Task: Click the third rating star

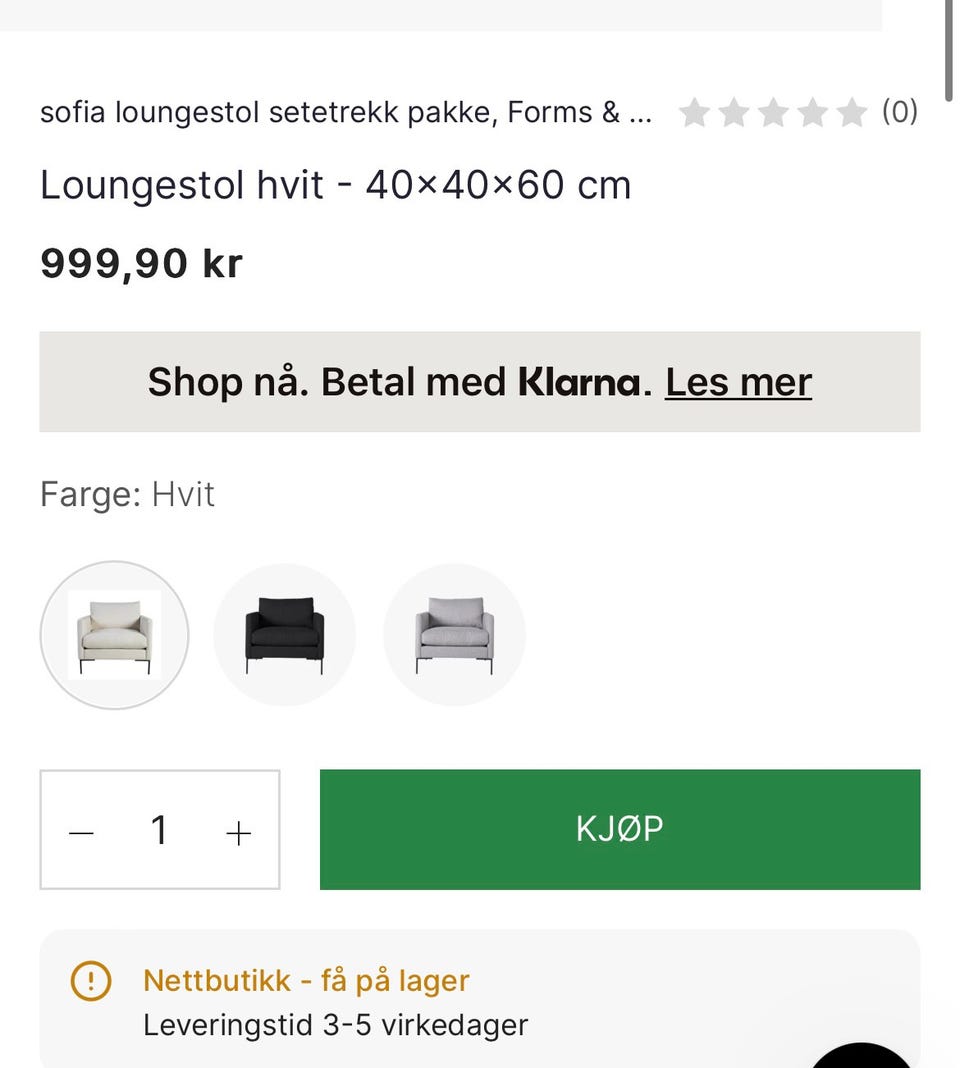Action: pyautogui.click(x=773, y=113)
